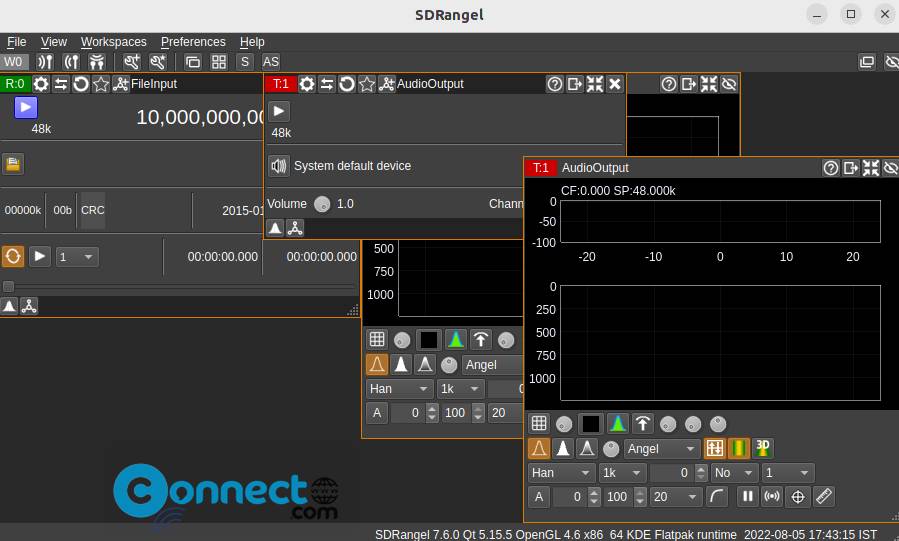Open FileInput device presets star icon
This screenshot has width=899, height=541.
click(x=101, y=84)
